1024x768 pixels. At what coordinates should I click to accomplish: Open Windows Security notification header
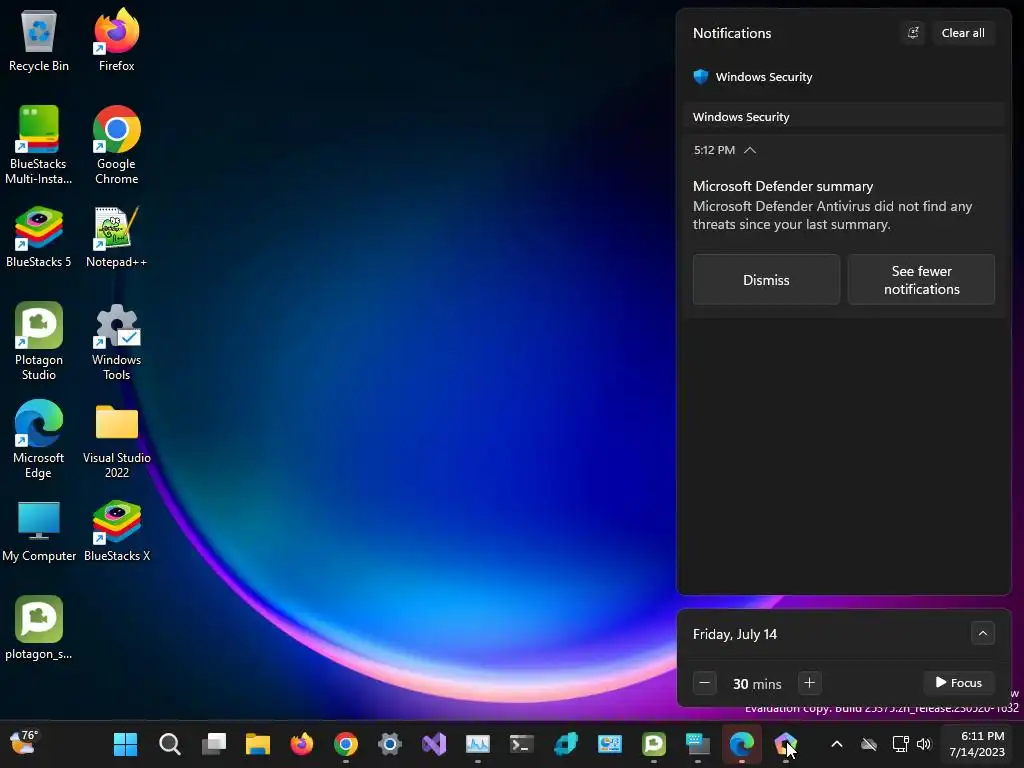point(752,77)
